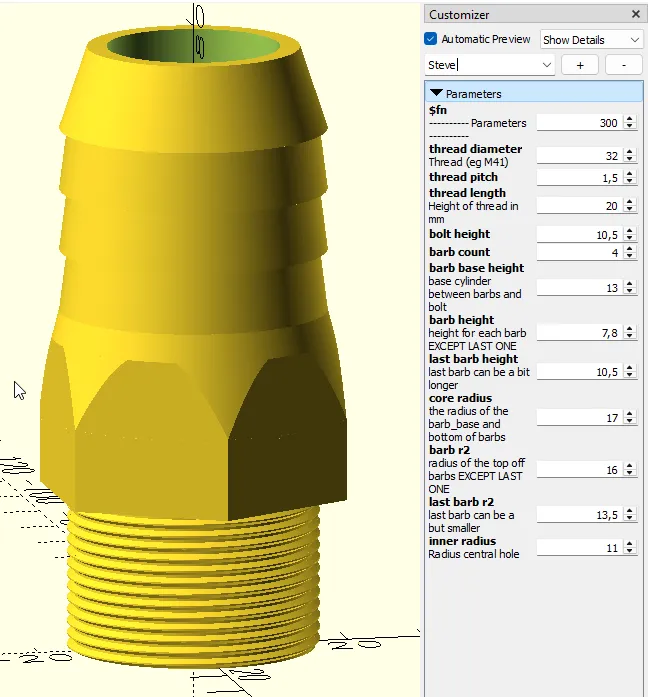The image size is (648, 697).
Task: Click the 'thread diameter' parameter label
Action: pyautogui.click(x=476, y=149)
